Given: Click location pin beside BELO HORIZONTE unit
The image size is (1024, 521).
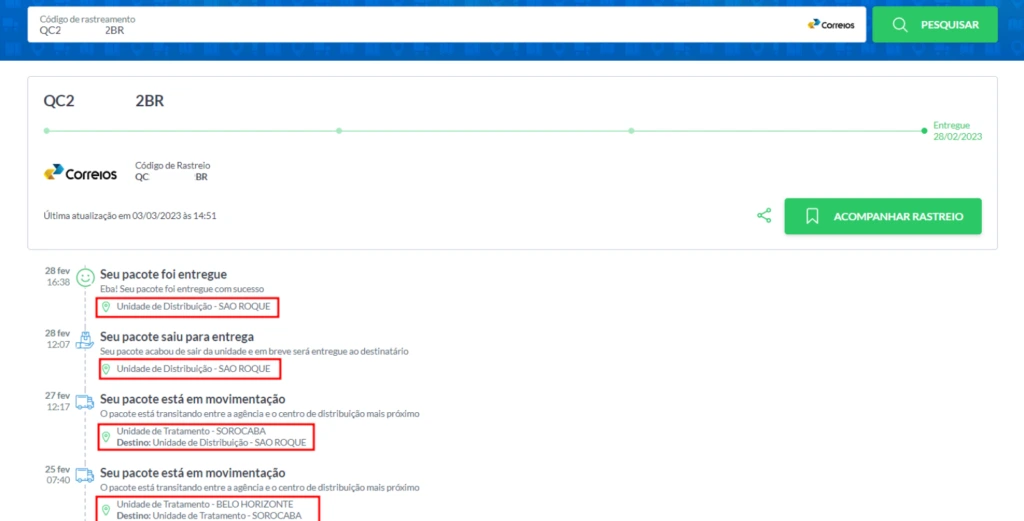Looking at the screenshot, I should coord(106,510).
